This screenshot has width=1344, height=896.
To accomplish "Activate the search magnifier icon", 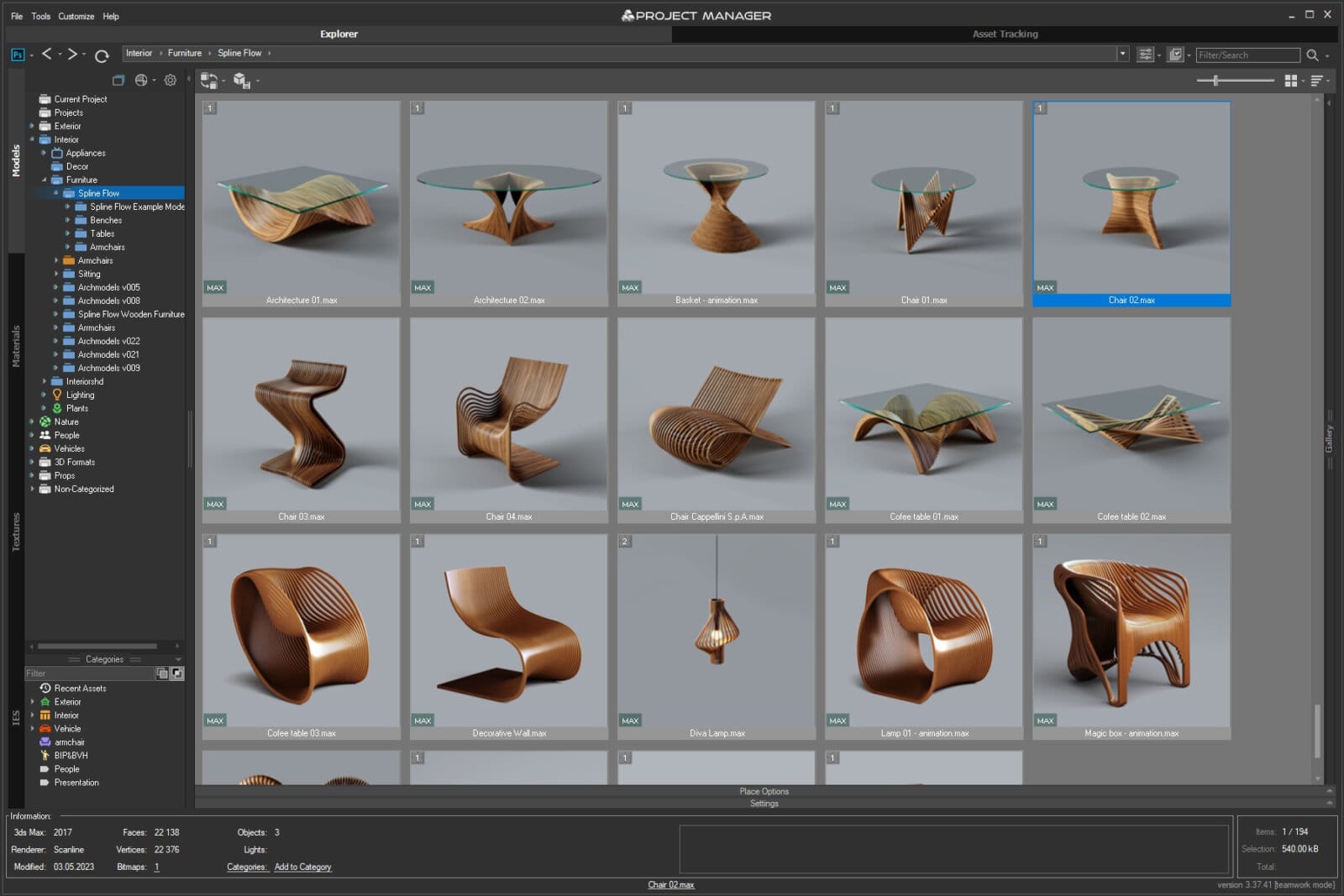I will 1311,54.
